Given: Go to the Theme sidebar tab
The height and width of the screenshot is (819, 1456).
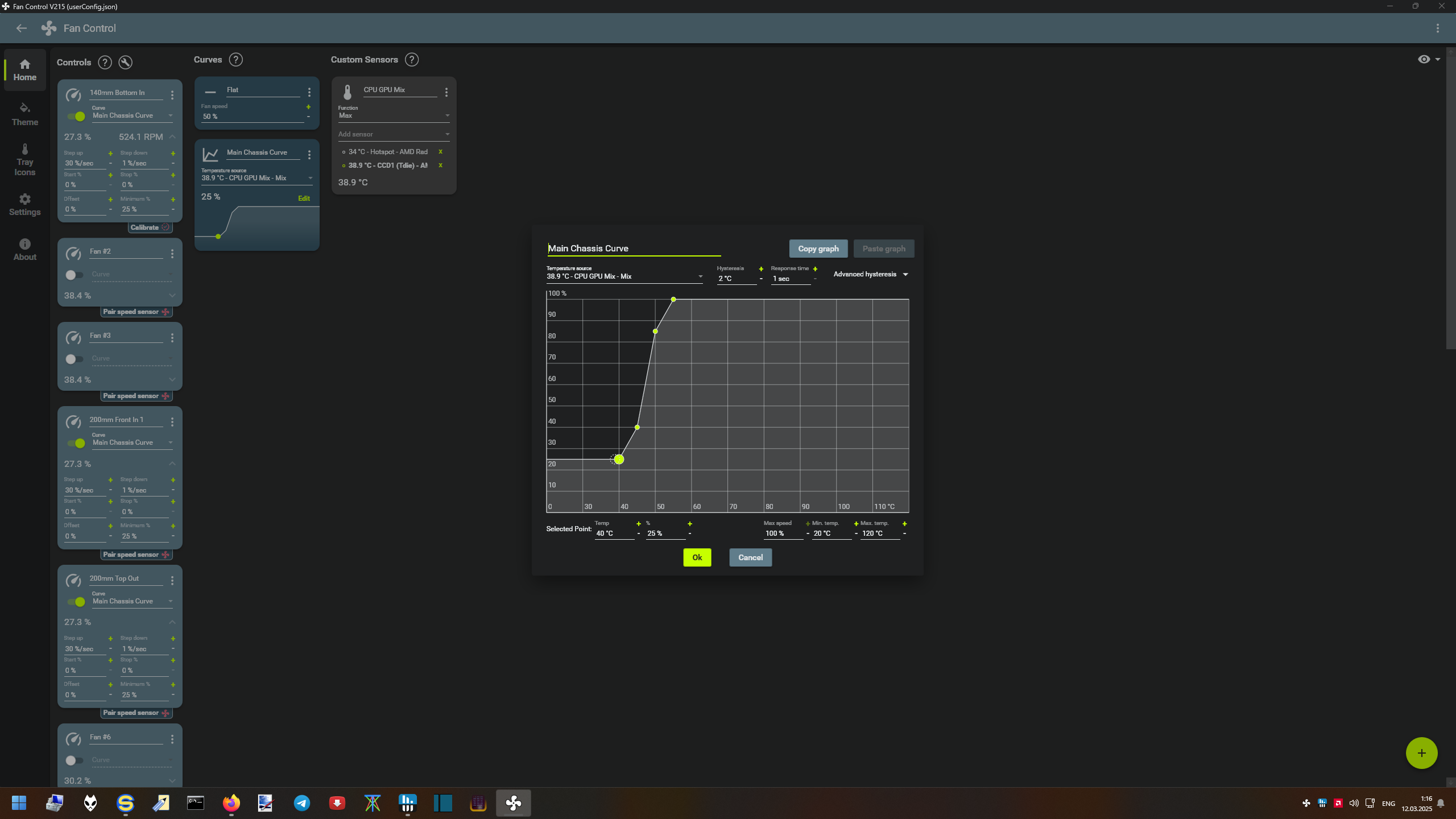Looking at the screenshot, I should coord(24,114).
